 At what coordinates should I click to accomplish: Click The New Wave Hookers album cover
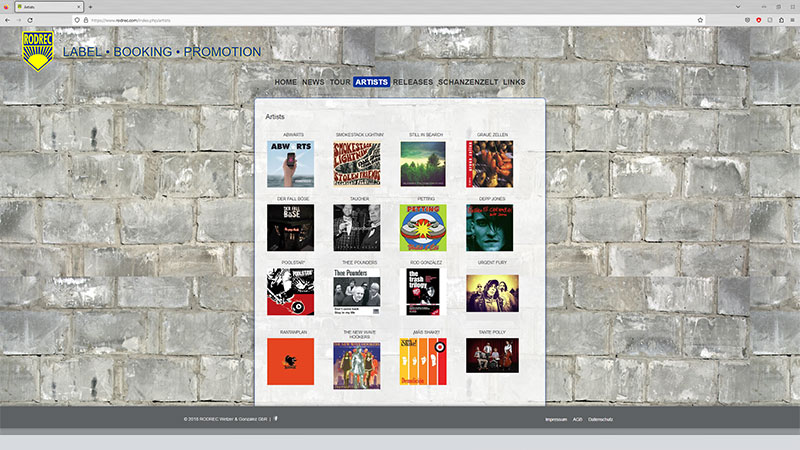point(357,366)
